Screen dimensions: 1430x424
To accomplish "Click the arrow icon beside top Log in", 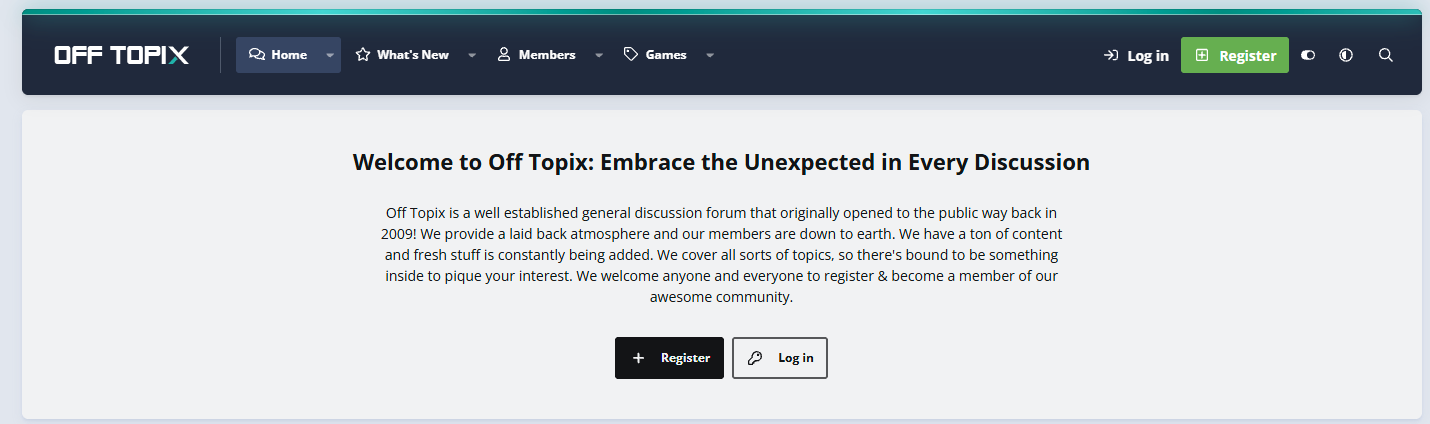I will [x=1110, y=55].
